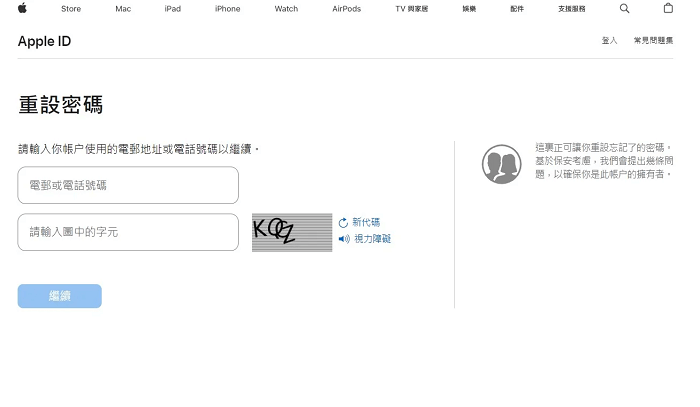Click the refresh icon beside 新代碼

click(x=343, y=223)
